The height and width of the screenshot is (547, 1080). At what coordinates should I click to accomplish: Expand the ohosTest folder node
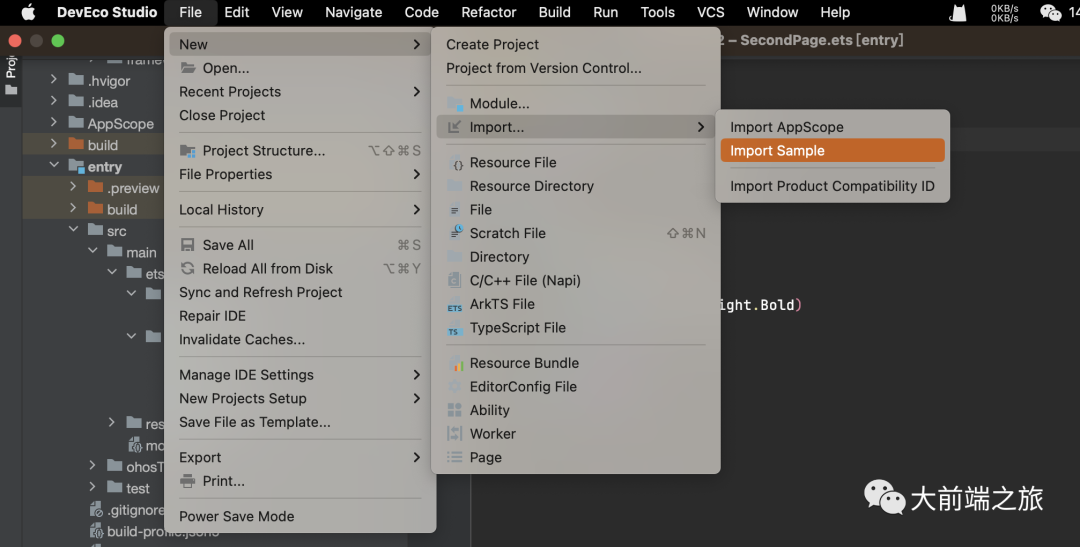coord(92,467)
